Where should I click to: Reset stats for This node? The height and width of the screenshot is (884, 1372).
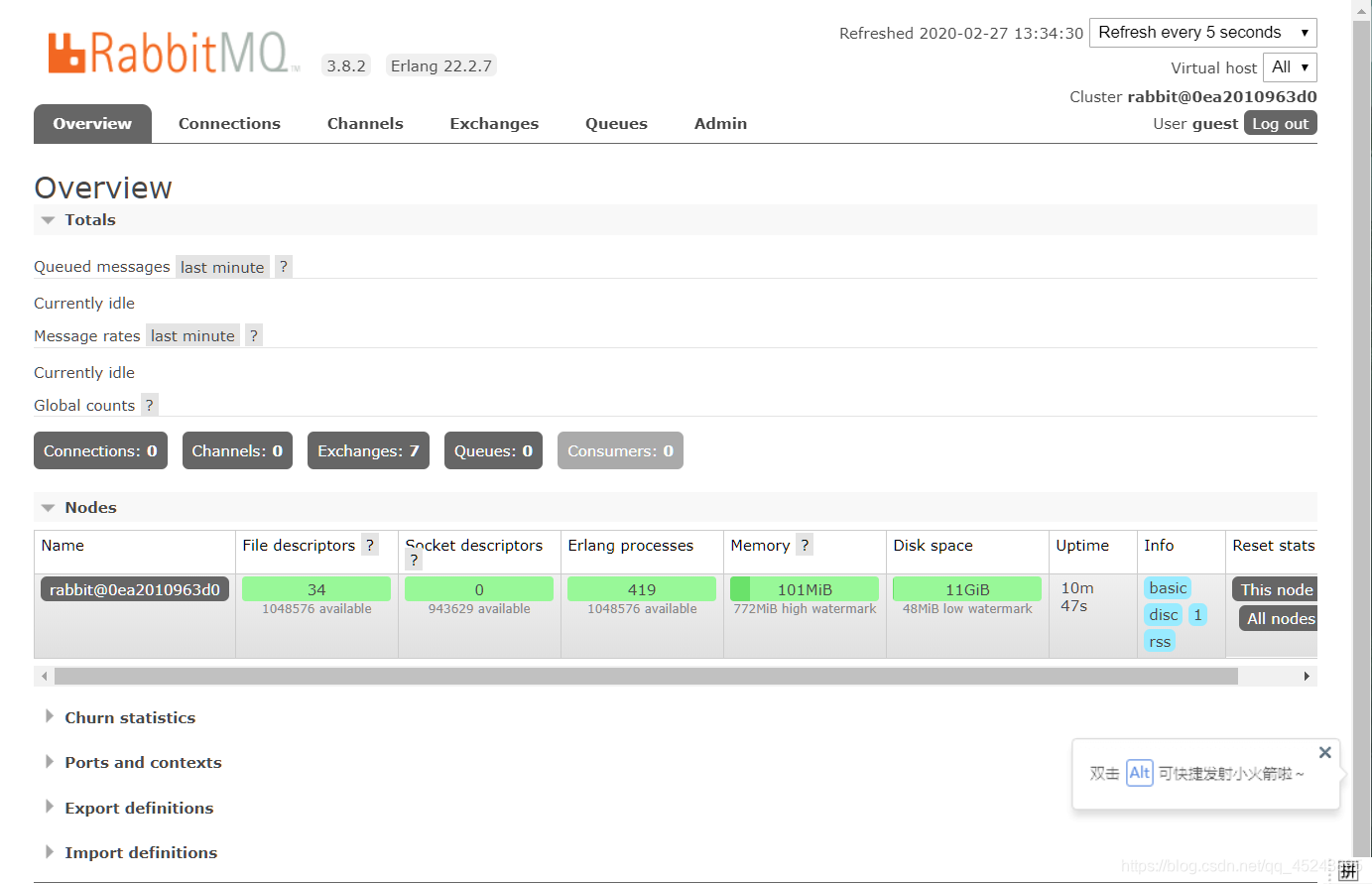(x=1276, y=589)
